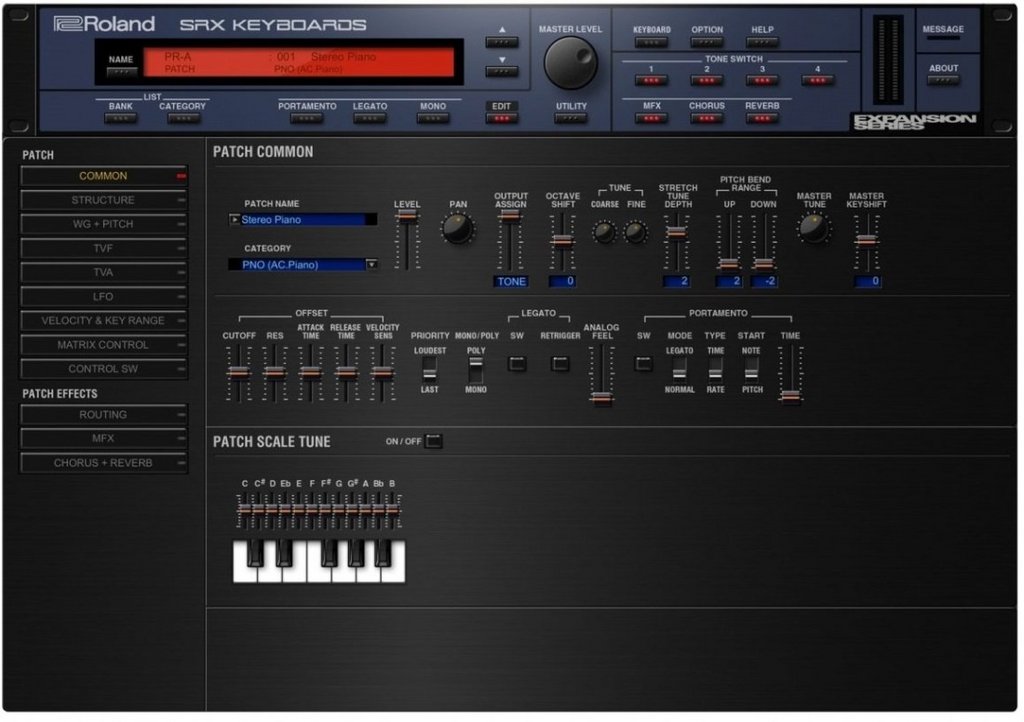Image resolution: width=1024 pixels, height=722 pixels.
Task: Click the Offset CUTOFF slider
Action: pyautogui.click(x=239, y=373)
